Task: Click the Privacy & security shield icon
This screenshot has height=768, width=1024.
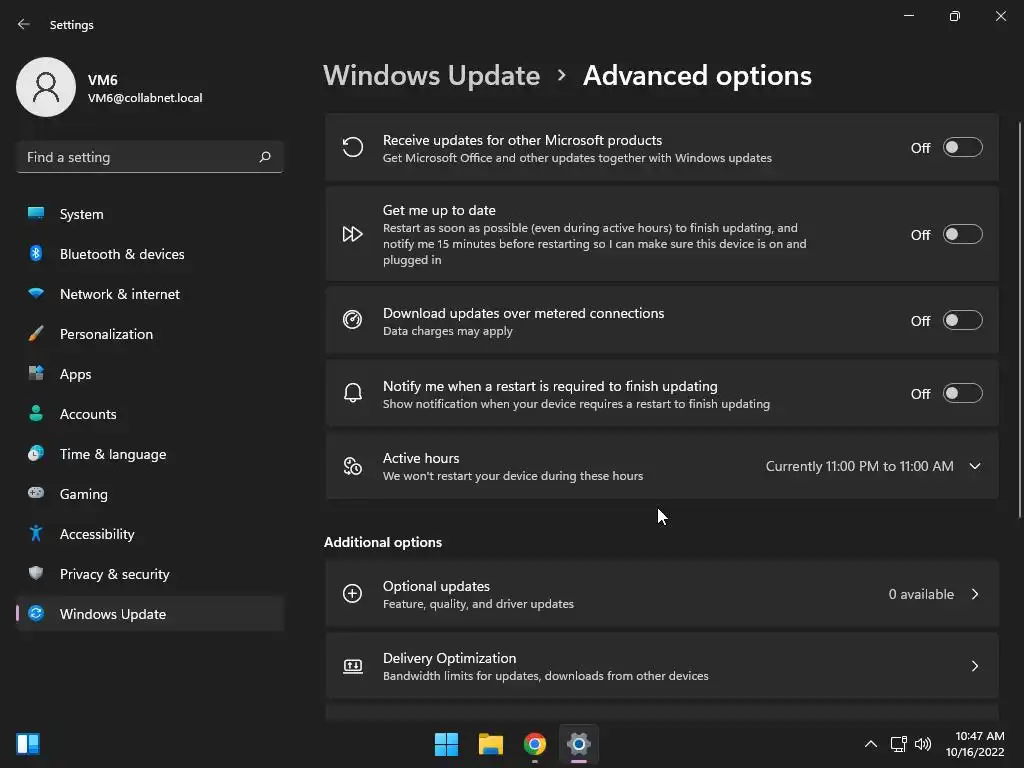Action: pos(36,573)
